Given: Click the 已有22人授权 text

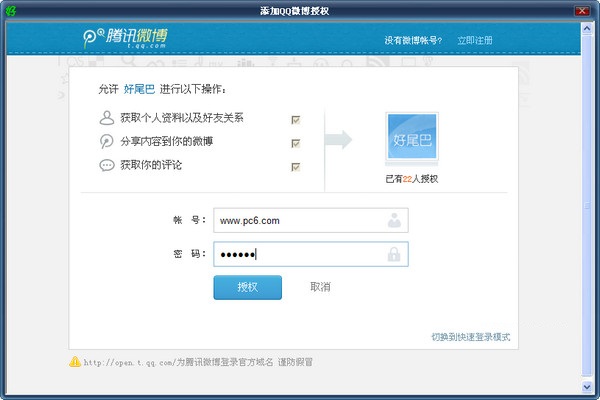Looking at the screenshot, I should click(x=412, y=179).
